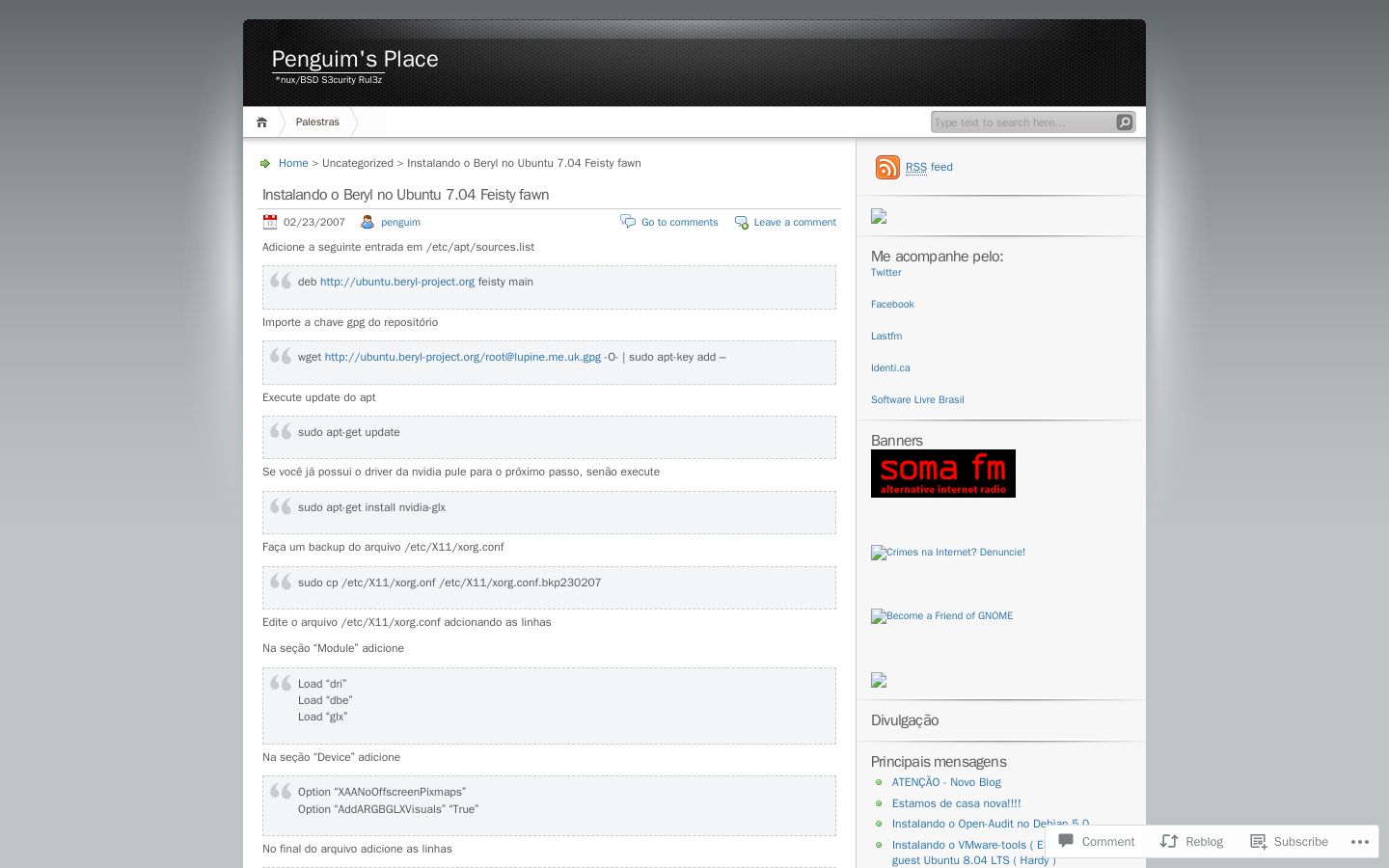Submit search with magnifier icon

tap(1125, 122)
